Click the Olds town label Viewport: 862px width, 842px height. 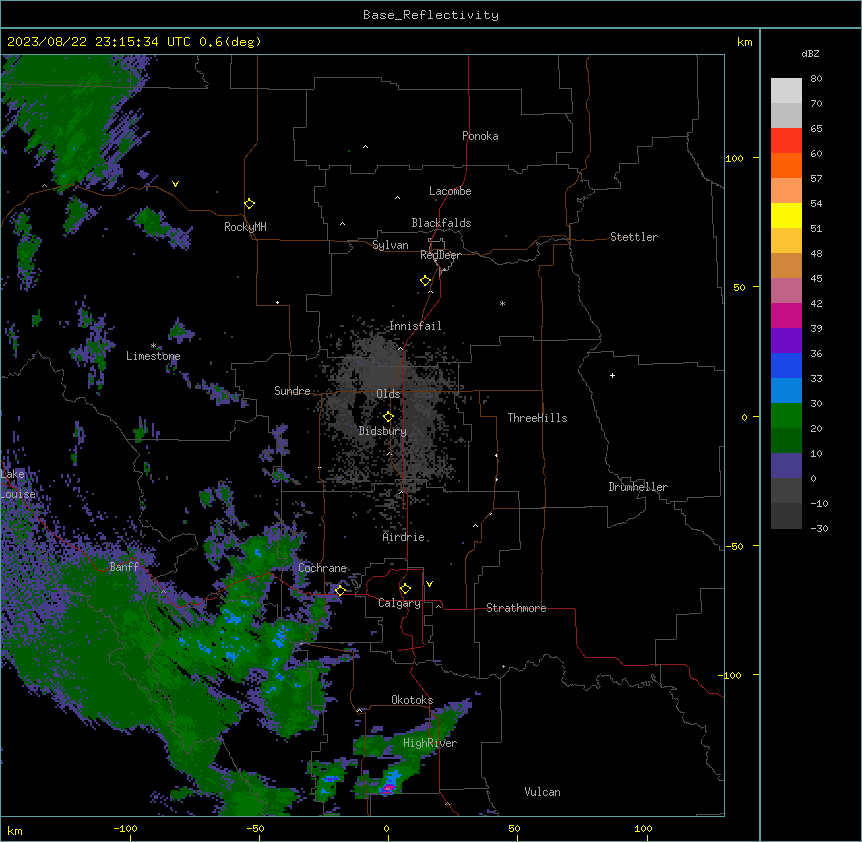(388, 394)
